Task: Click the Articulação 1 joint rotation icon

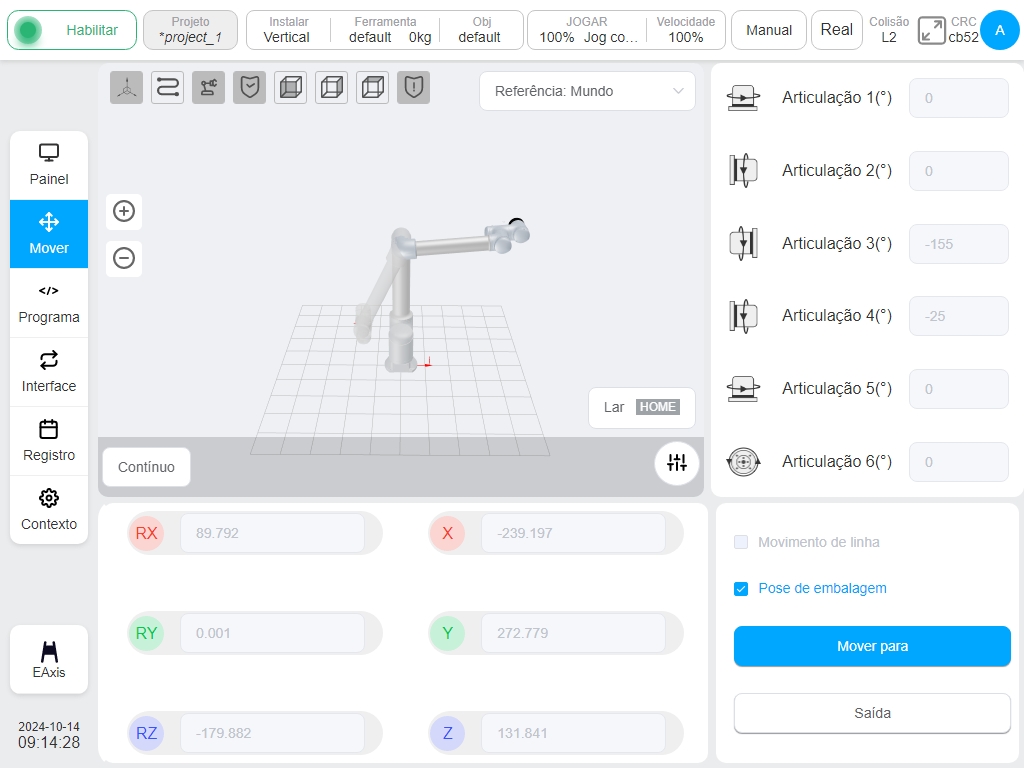Action: tap(743, 98)
